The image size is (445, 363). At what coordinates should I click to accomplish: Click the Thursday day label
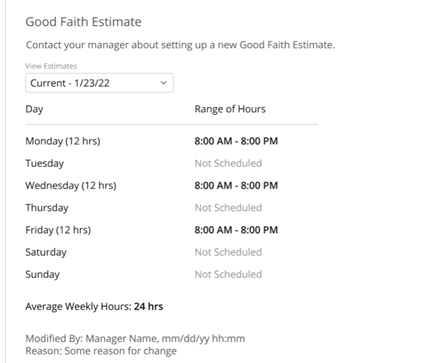[47, 208]
